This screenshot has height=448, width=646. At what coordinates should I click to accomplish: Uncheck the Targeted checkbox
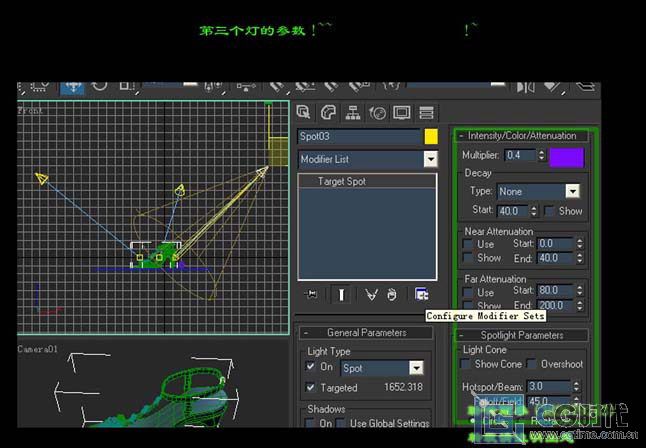[310, 387]
